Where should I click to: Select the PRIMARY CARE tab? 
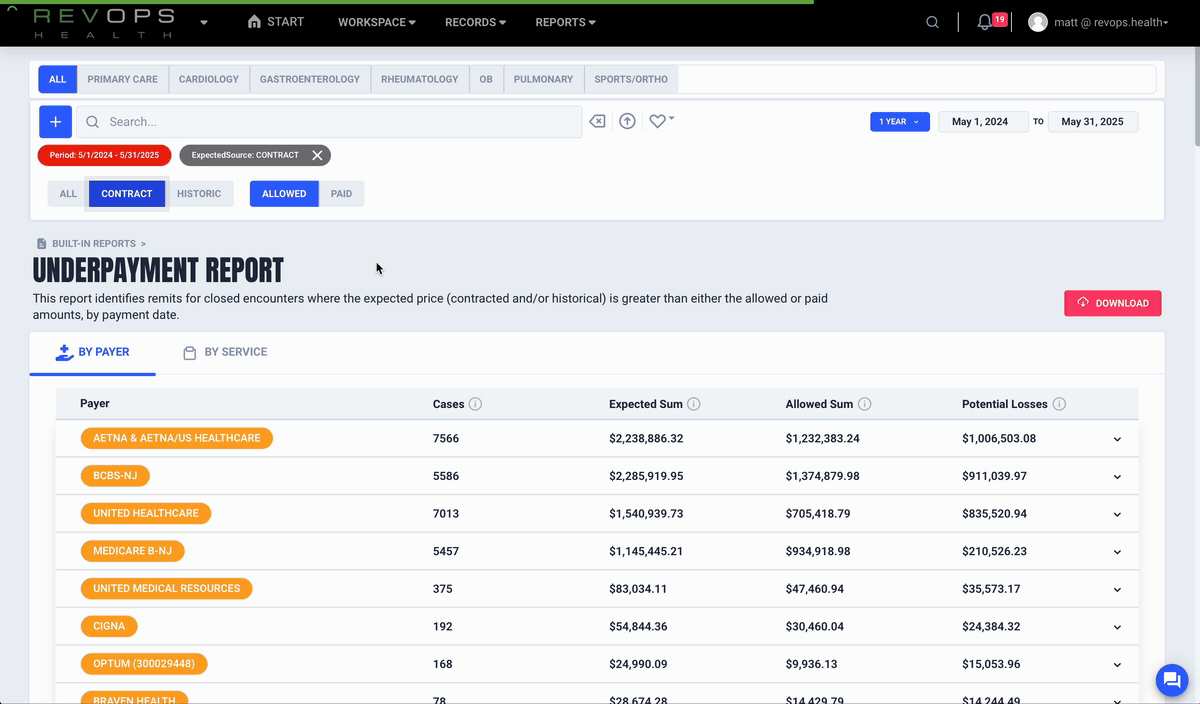122,79
